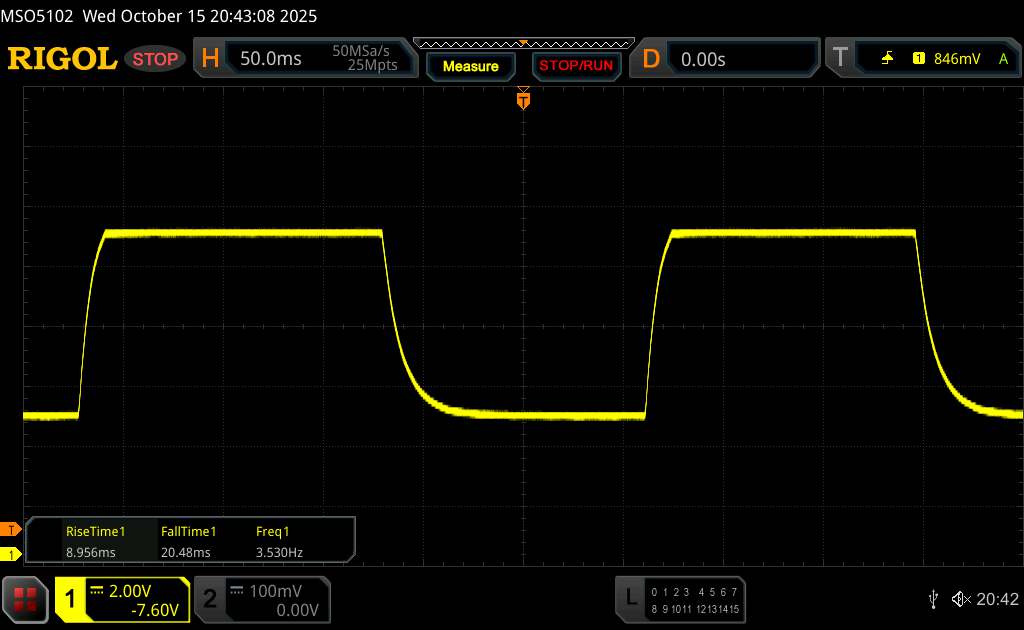Screen dimensions: 1024x630
Task: Click the USB connection status icon
Action: [x=933, y=599]
